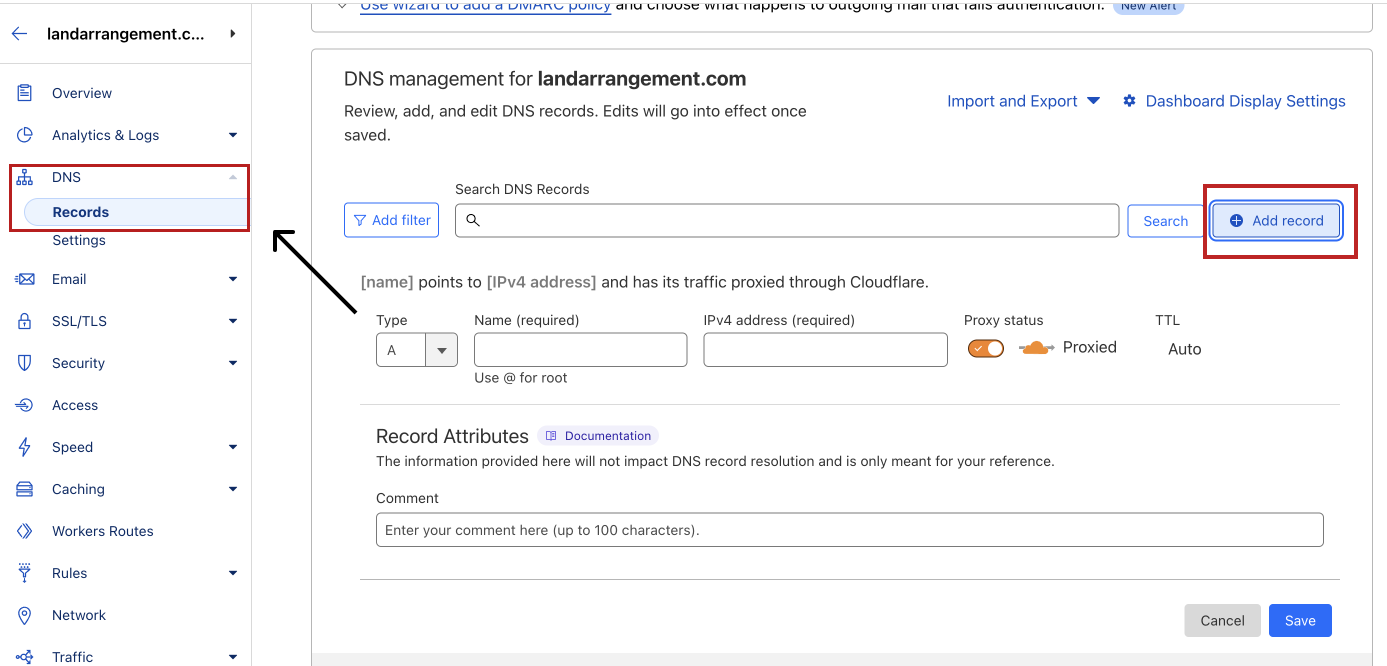Viewport: 1387px width, 666px height.
Task: Click the IPv4 address input field
Action: coord(825,350)
